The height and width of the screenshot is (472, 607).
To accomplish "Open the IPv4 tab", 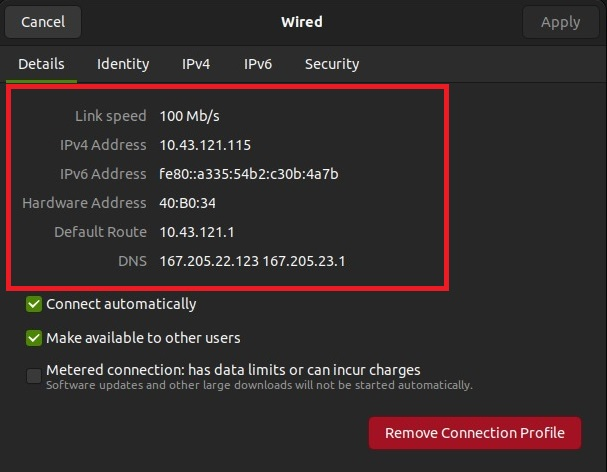I will (x=196, y=64).
